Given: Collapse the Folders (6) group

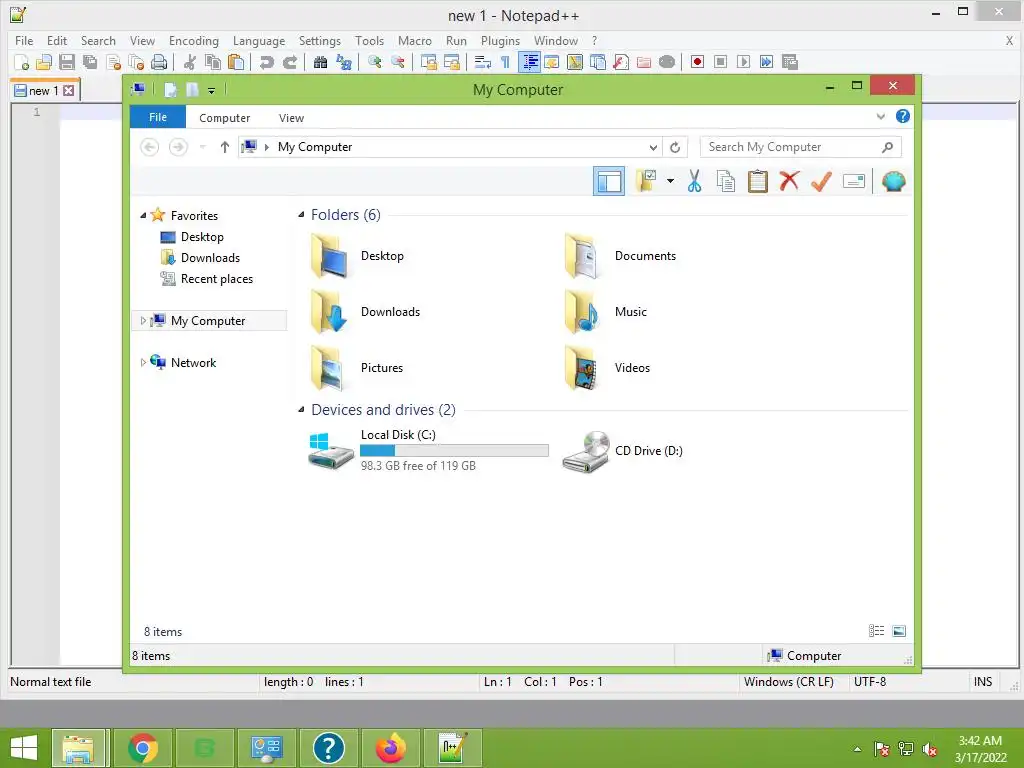Looking at the screenshot, I should point(301,215).
